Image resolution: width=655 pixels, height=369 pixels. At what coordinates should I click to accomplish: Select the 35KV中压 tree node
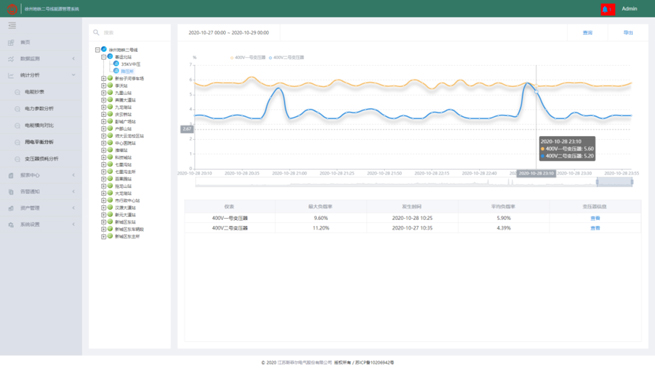tap(131, 64)
